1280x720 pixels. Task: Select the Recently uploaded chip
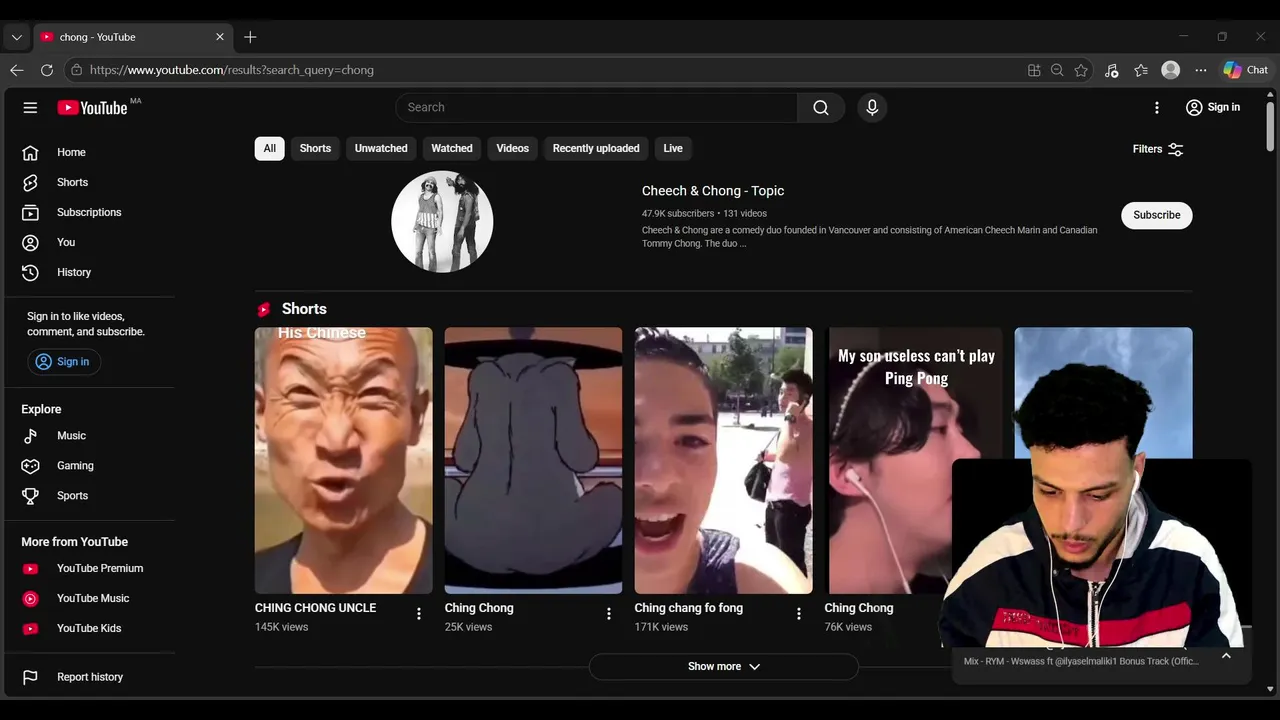pyautogui.click(x=596, y=148)
